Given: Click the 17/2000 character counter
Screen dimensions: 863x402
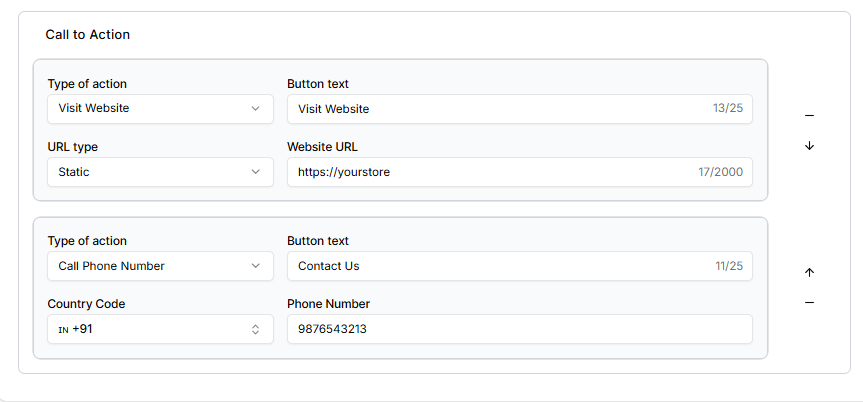Looking at the screenshot, I should [720, 172].
